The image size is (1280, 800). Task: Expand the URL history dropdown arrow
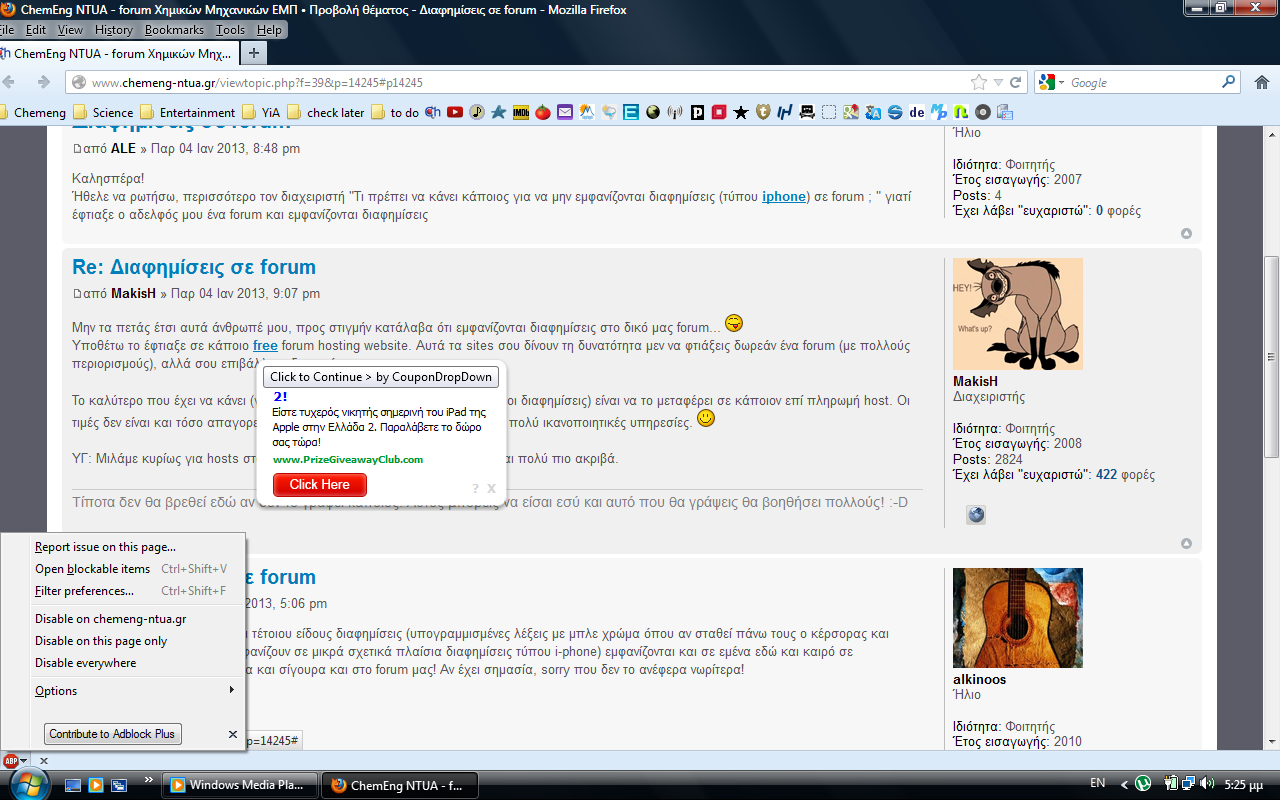997,82
